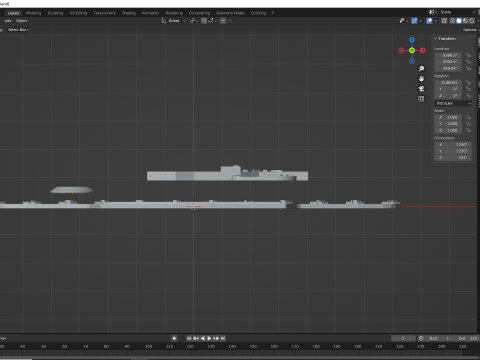The image size is (480, 360).
Task: Switch to the Sculpting workspace tab
Action: point(55,13)
